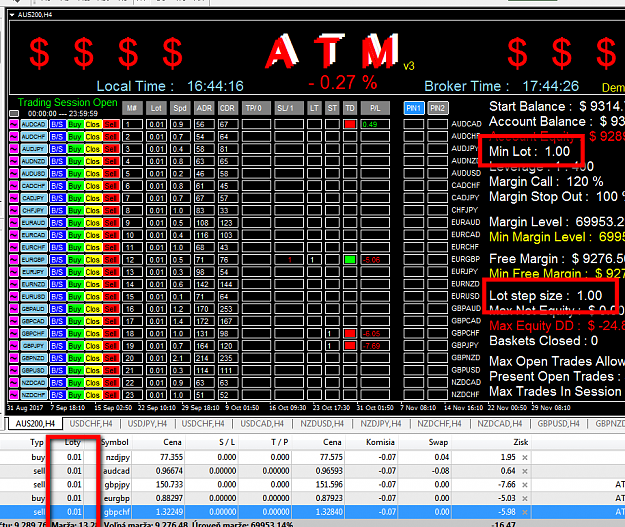Screen dimensions: 625x527
Task: Click the magenta chart icon beside AUDUSD
Action: point(14,174)
